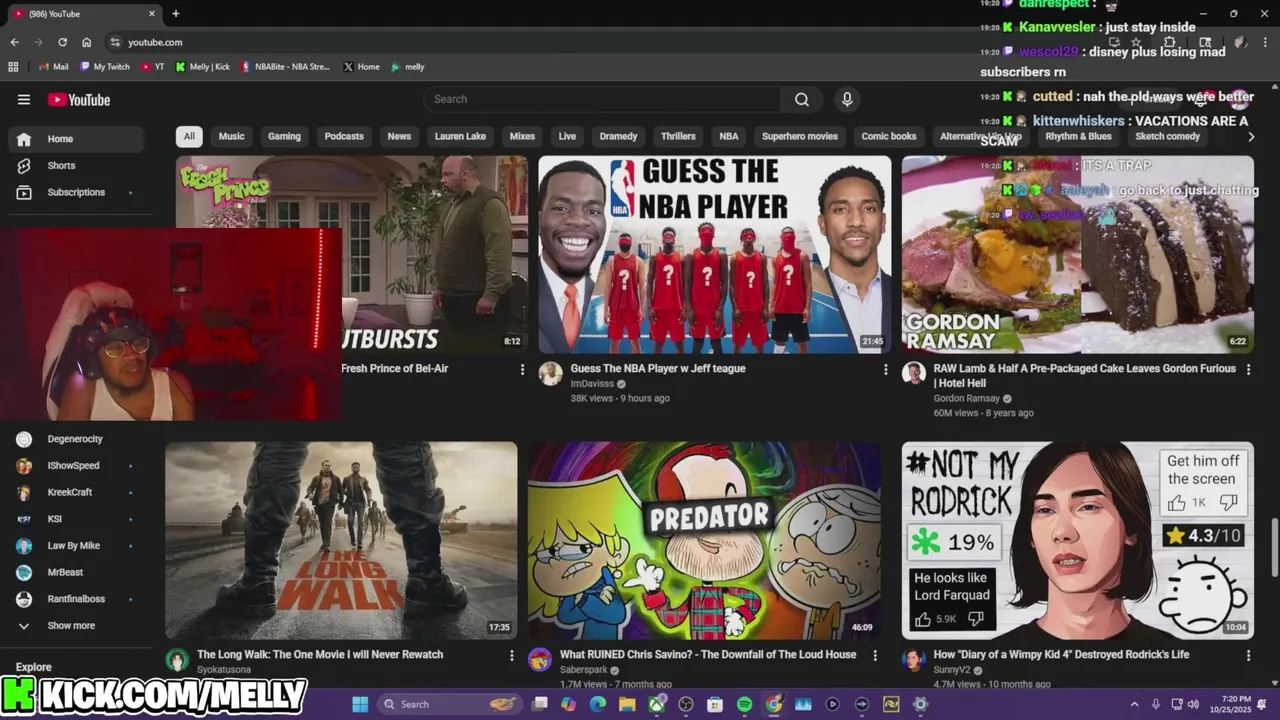This screenshot has width=1280, height=720.
Task: Open options for Wimpy Kid video
Action: [1248, 655]
